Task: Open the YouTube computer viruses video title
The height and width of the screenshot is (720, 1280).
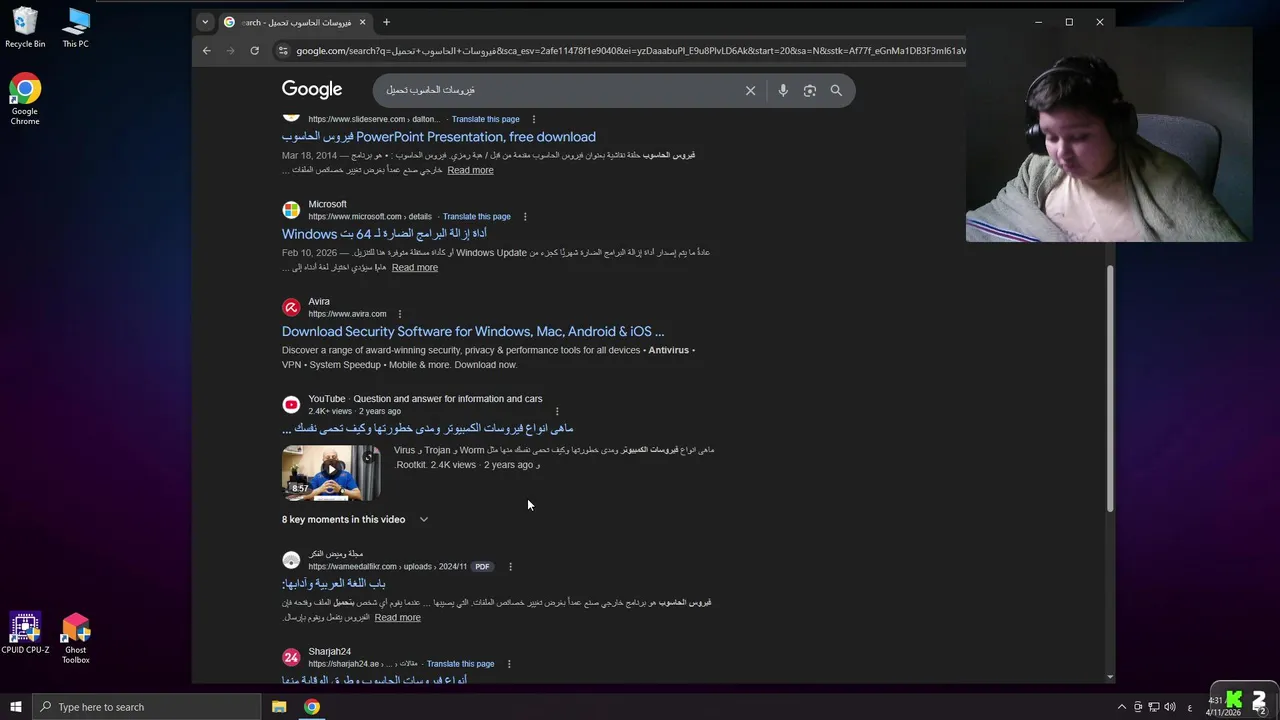Action: click(x=428, y=428)
